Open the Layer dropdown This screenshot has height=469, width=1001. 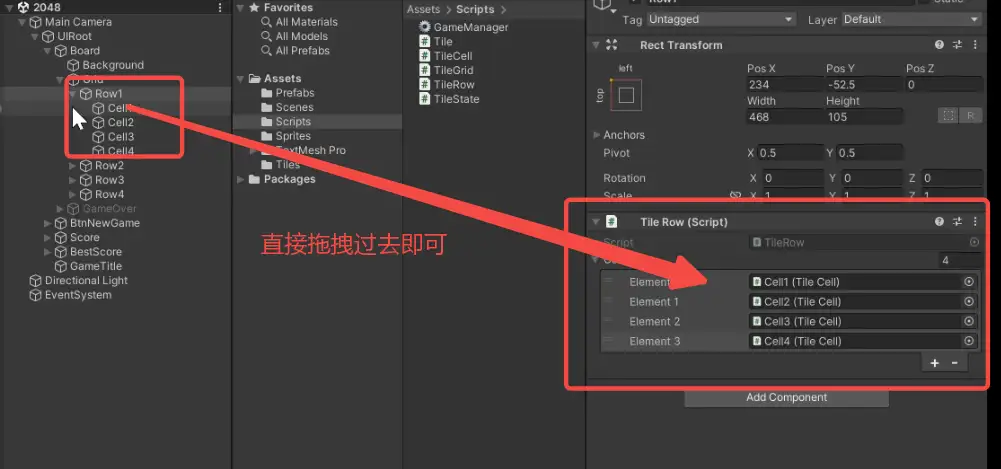911,20
